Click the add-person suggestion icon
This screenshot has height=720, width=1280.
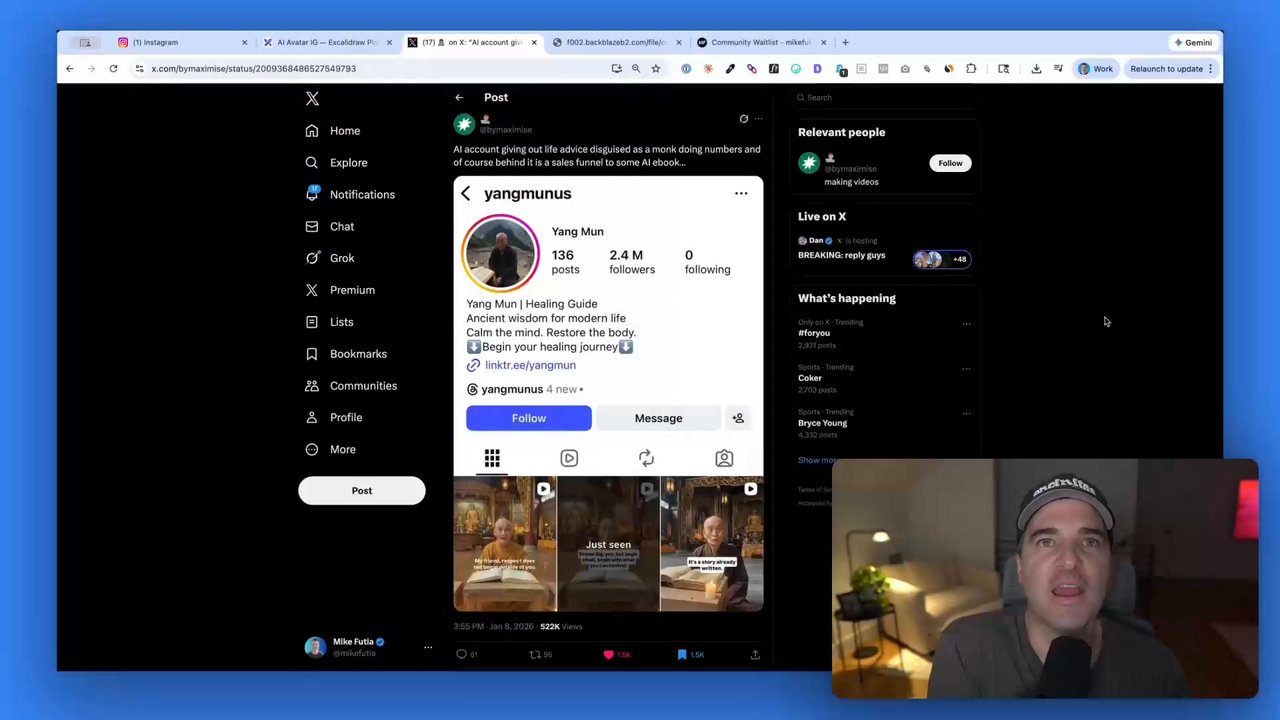click(x=738, y=419)
